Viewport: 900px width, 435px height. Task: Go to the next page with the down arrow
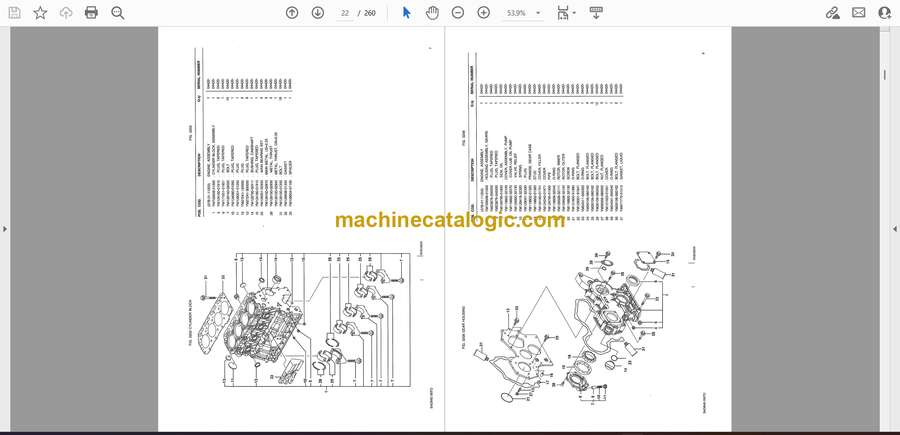318,13
